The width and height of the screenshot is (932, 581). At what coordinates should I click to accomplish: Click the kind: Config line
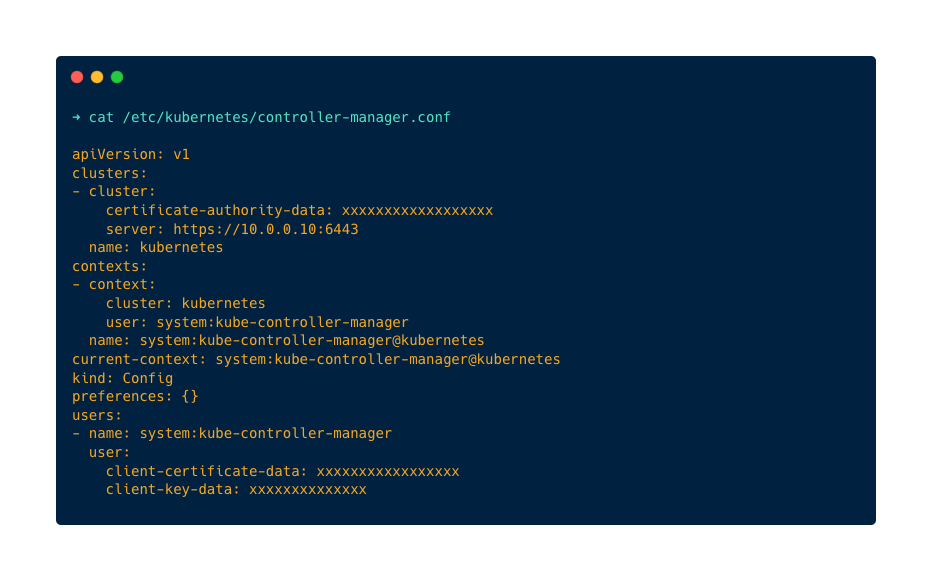click(x=123, y=378)
